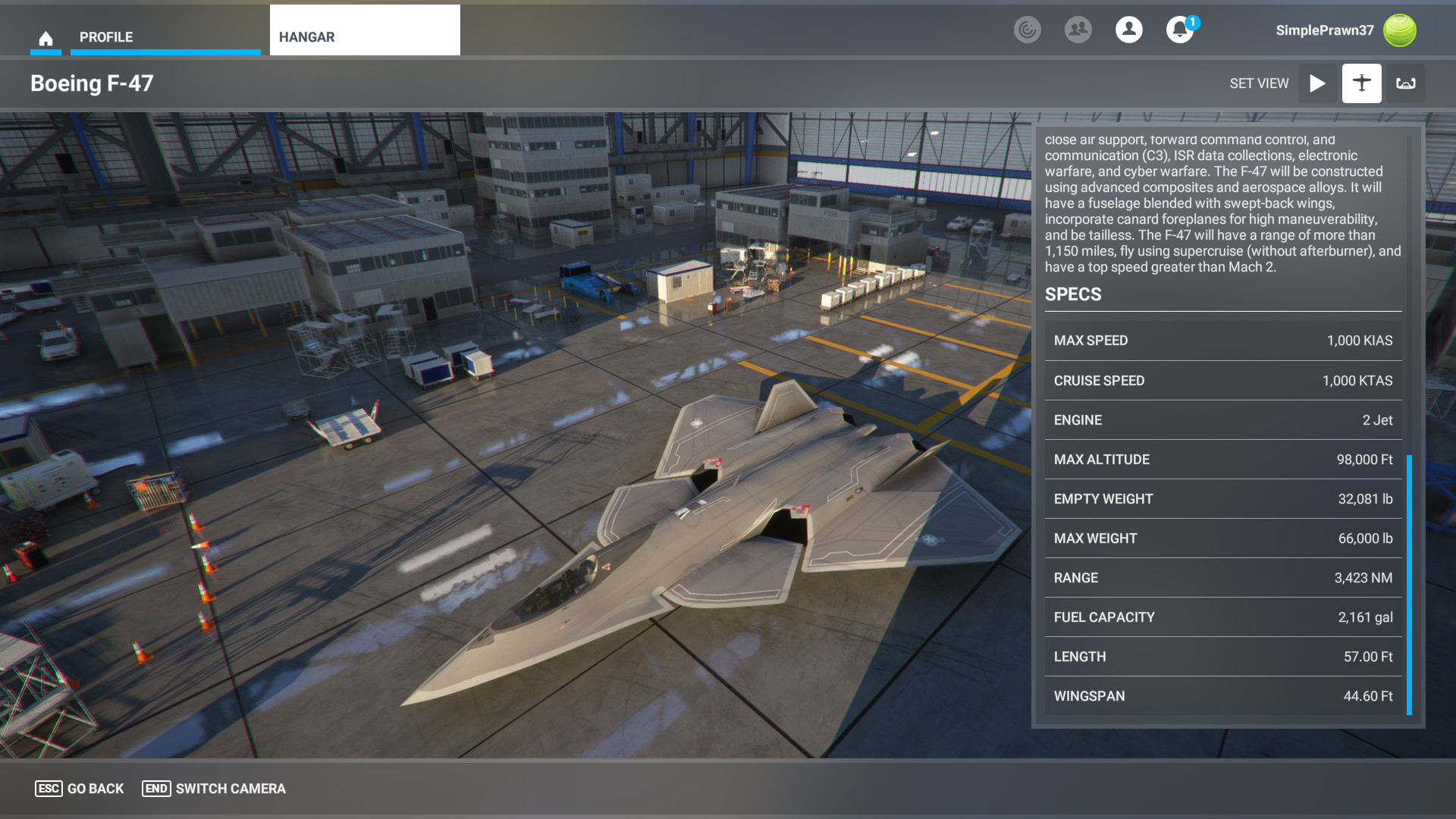The width and height of the screenshot is (1456, 819).
Task: Play the Set View showcase animation
Action: [1317, 83]
